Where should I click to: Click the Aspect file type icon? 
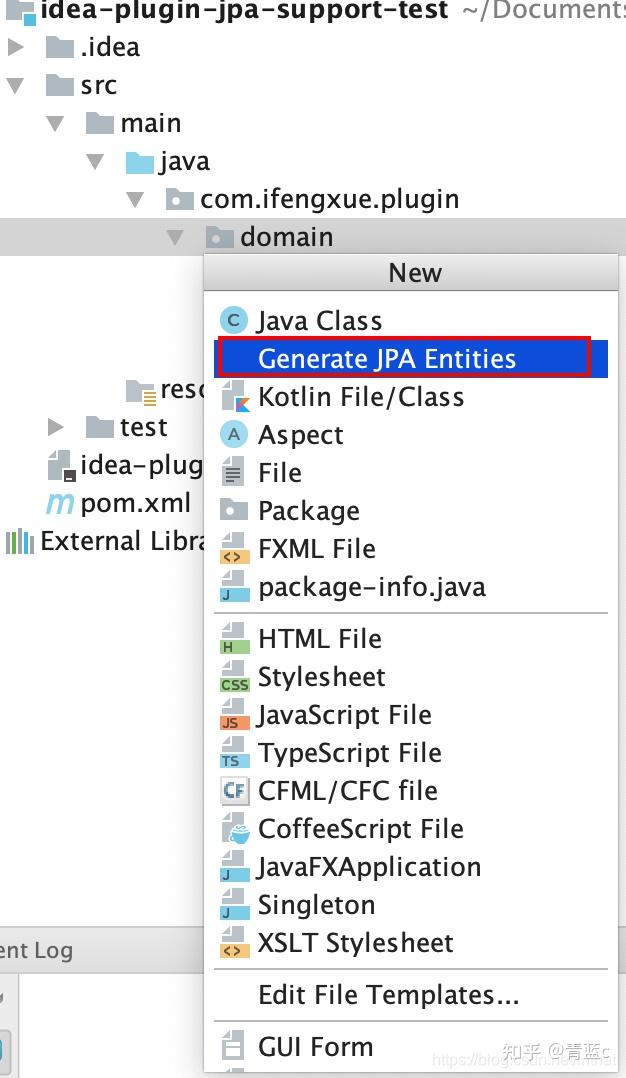[x=234, y=434]
